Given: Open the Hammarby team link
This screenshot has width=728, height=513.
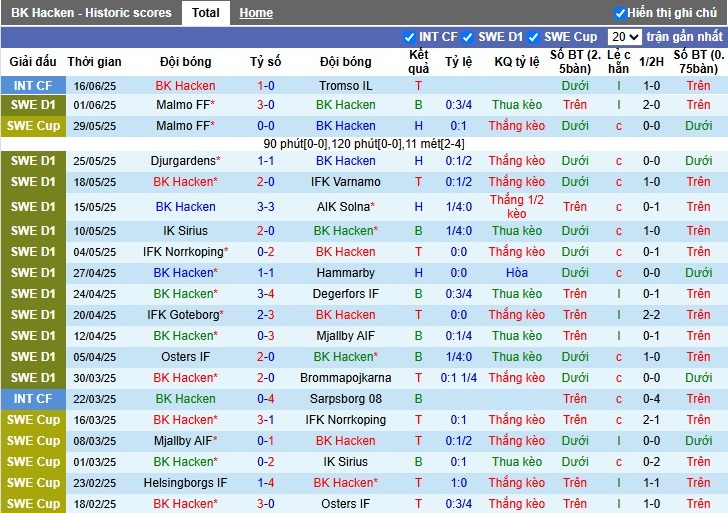Looking at the screenshot, I should (345, 273).
